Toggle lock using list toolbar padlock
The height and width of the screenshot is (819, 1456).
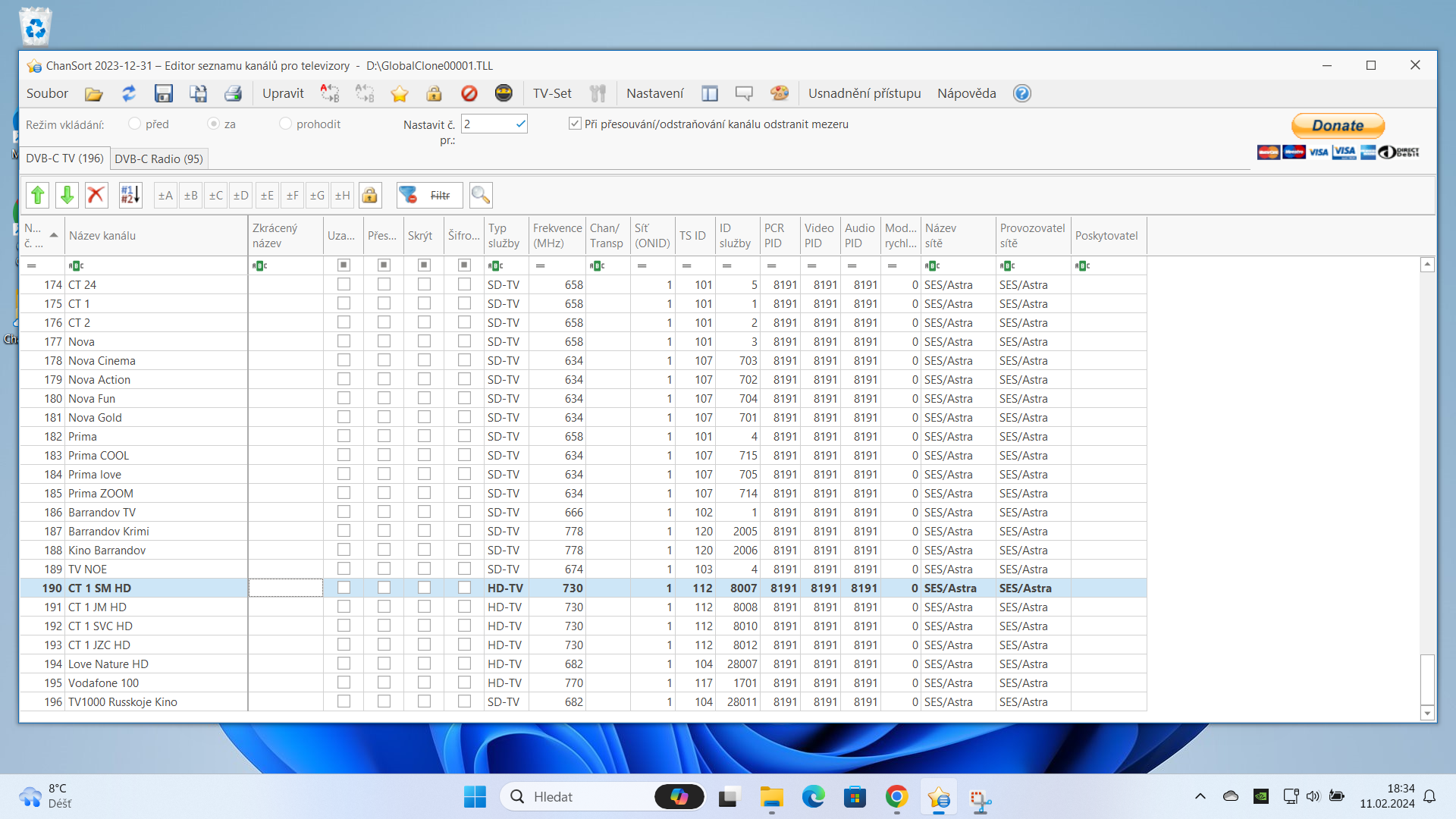click(x=369, y=195)
